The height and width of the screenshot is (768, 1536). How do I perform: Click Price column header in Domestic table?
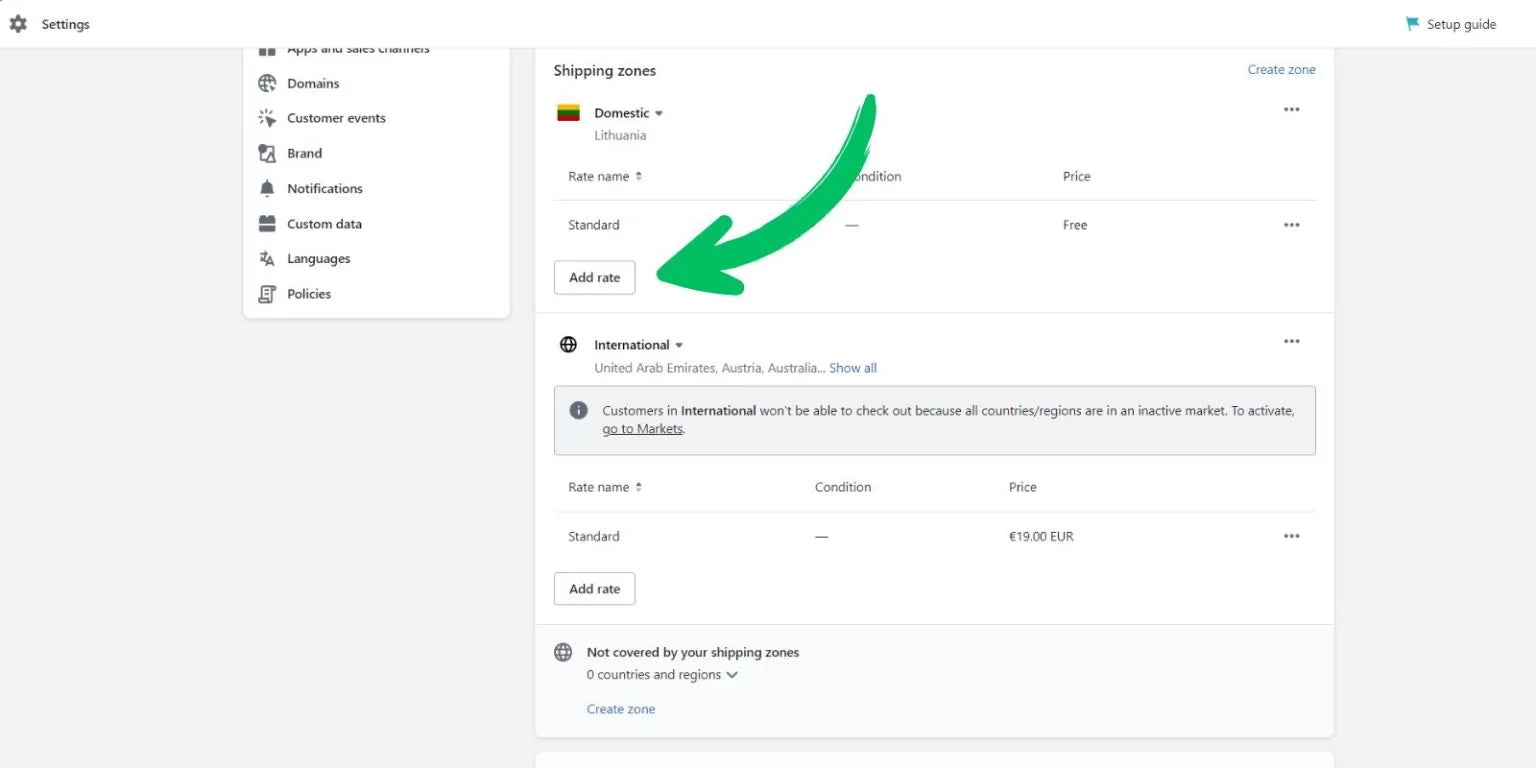[1077, 176]
